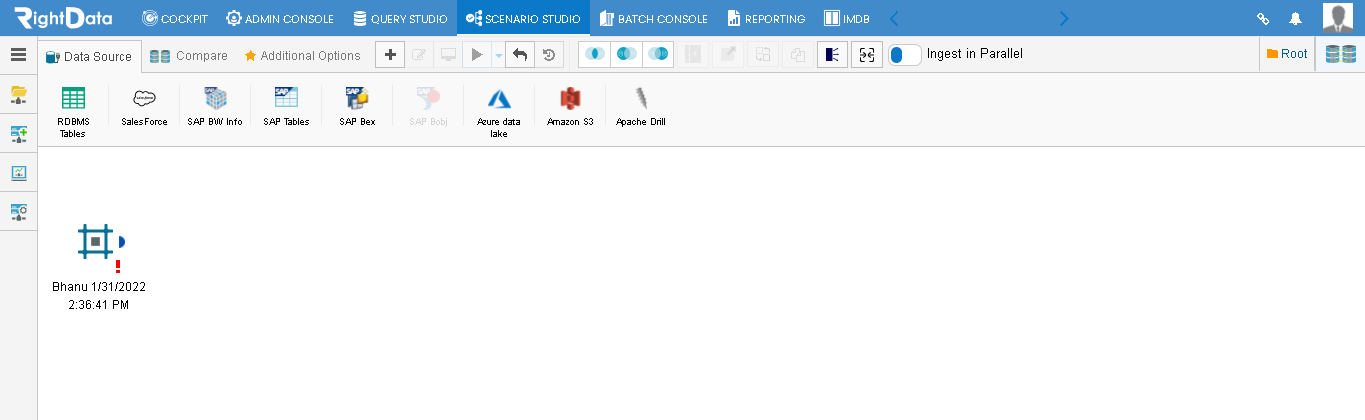Click the Bhanu 1/31/2022 node label

99,295
